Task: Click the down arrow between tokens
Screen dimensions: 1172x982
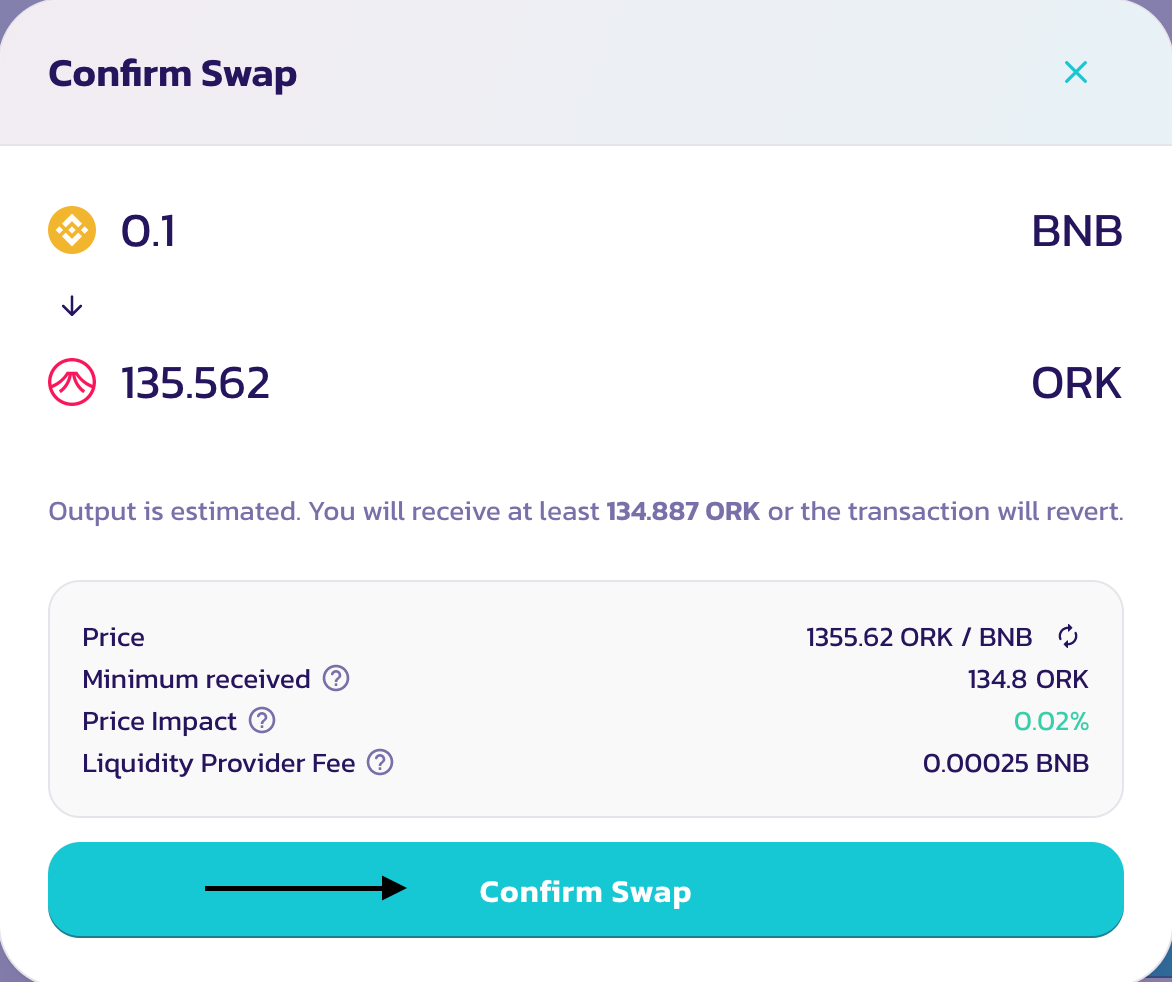Action: pos(72,306)
